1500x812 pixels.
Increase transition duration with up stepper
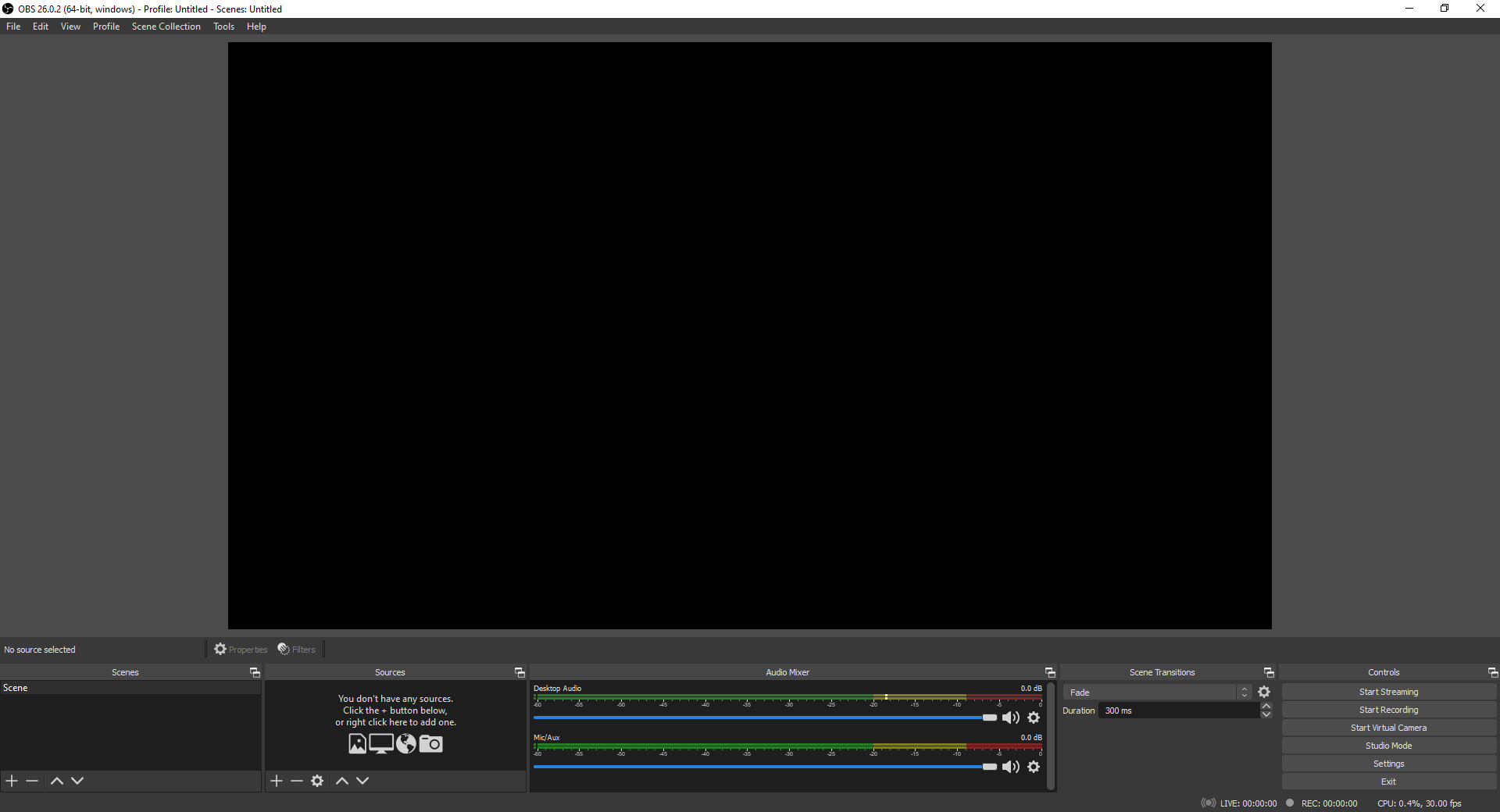pyautogui.click(x=1266, y=706)
